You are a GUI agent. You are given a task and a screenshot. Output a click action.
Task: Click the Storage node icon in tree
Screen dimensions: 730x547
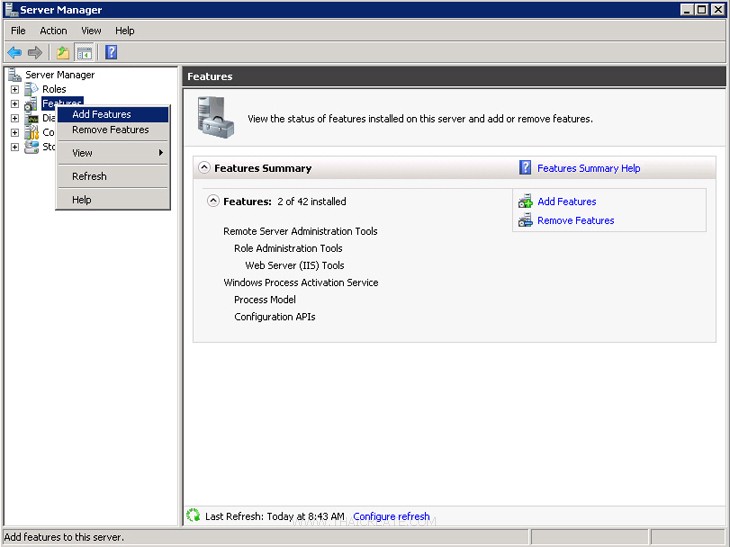coord(32,147)
